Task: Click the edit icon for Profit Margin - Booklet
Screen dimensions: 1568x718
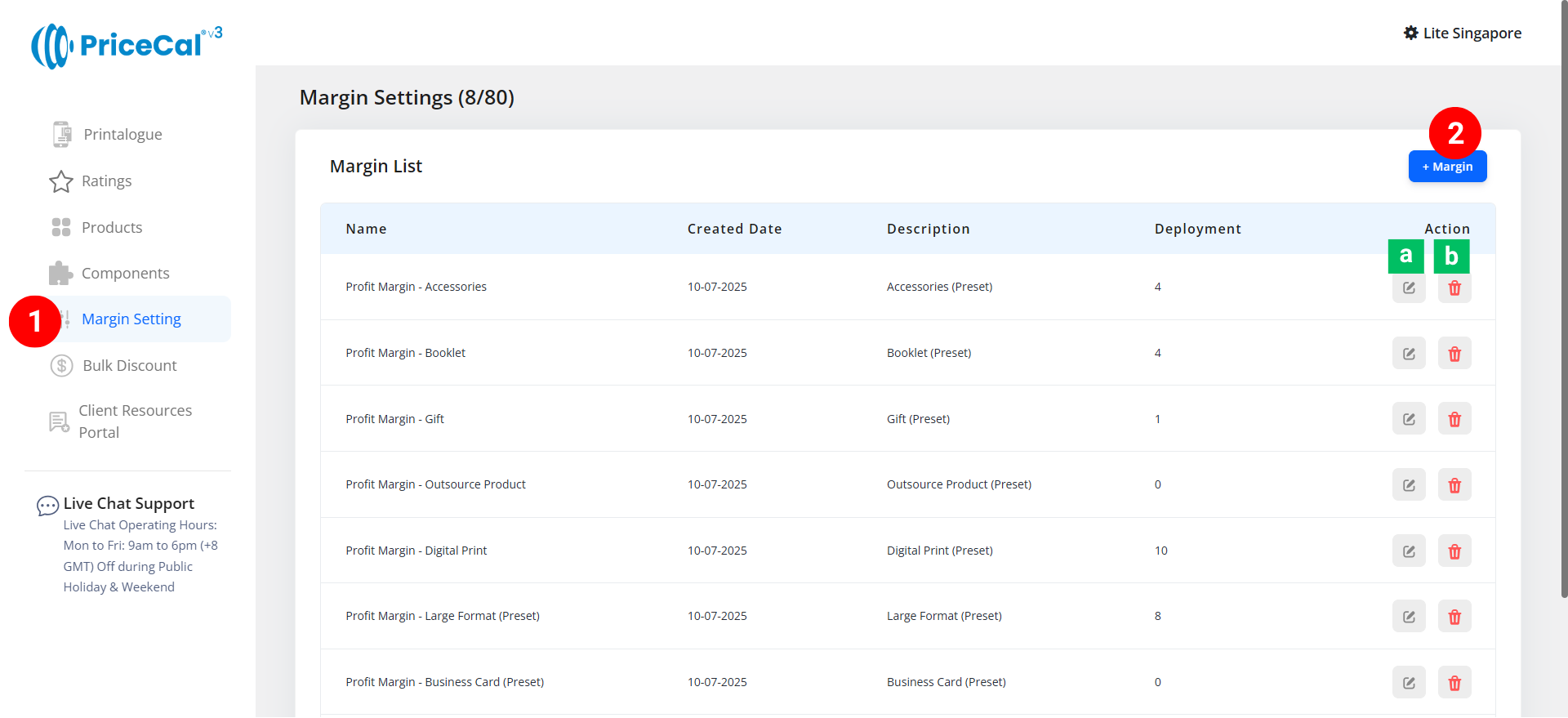Action: pyautogui.click(x=1408, y=354)
